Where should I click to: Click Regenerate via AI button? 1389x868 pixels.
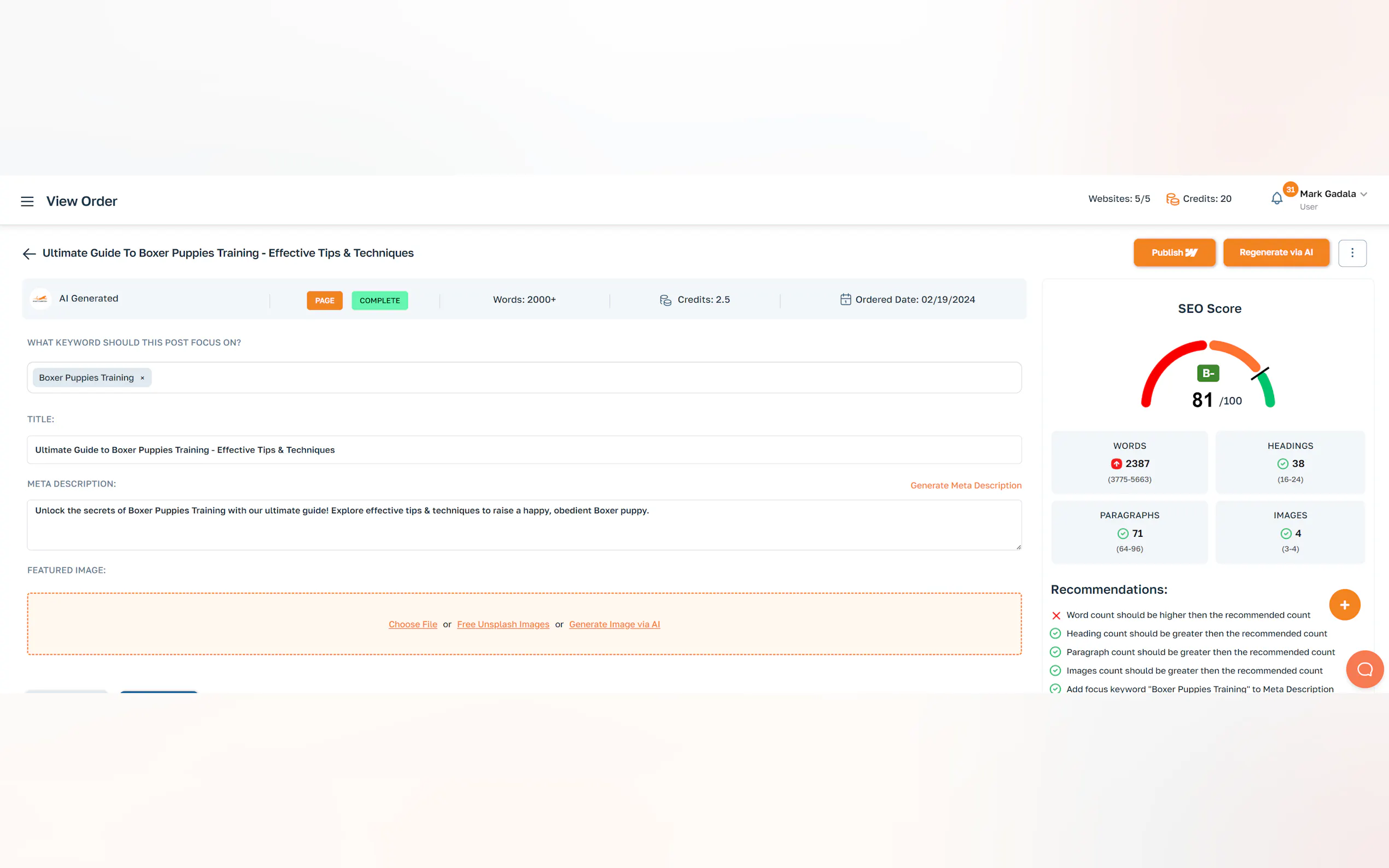point(1275,253)
